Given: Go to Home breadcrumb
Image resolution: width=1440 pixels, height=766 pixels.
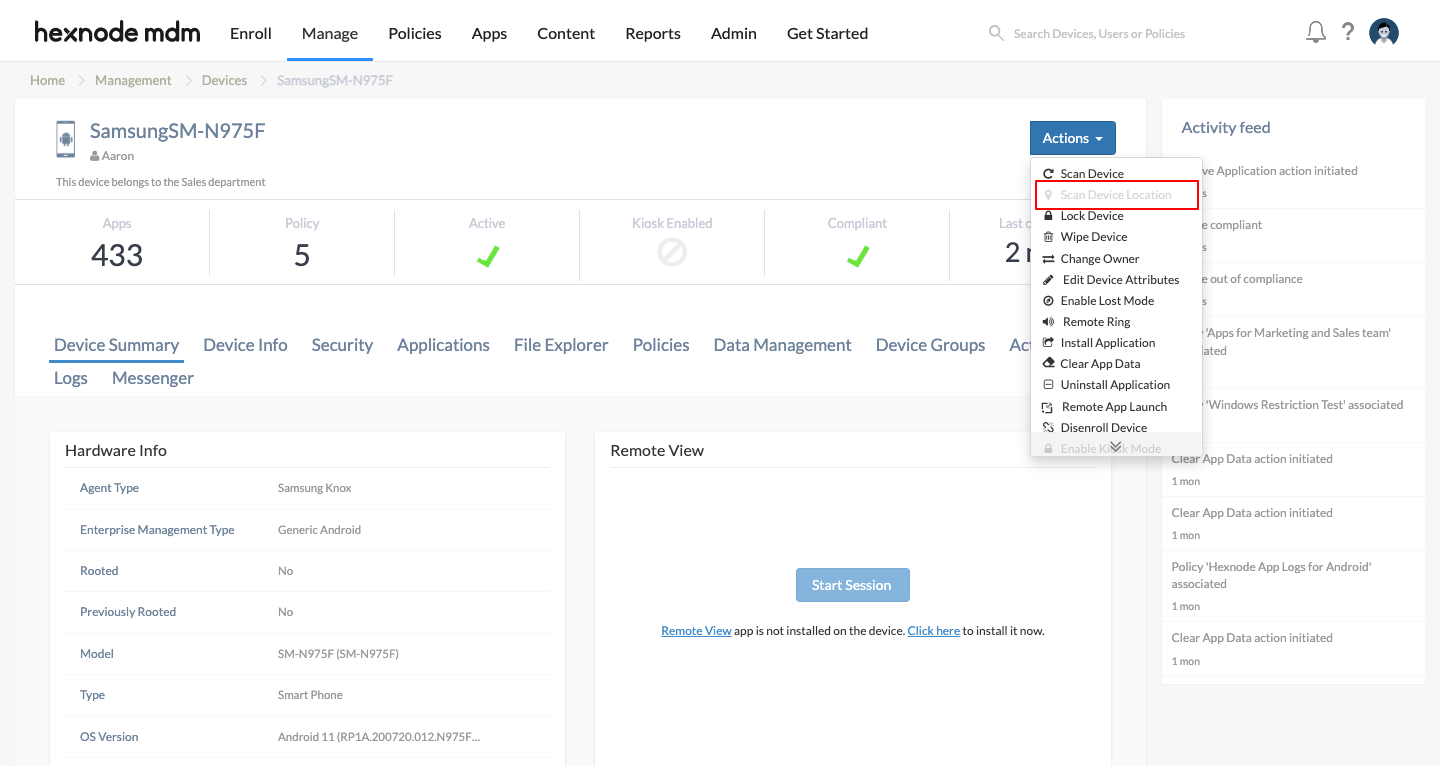Looking at the screenshot, I should [47, 80].
